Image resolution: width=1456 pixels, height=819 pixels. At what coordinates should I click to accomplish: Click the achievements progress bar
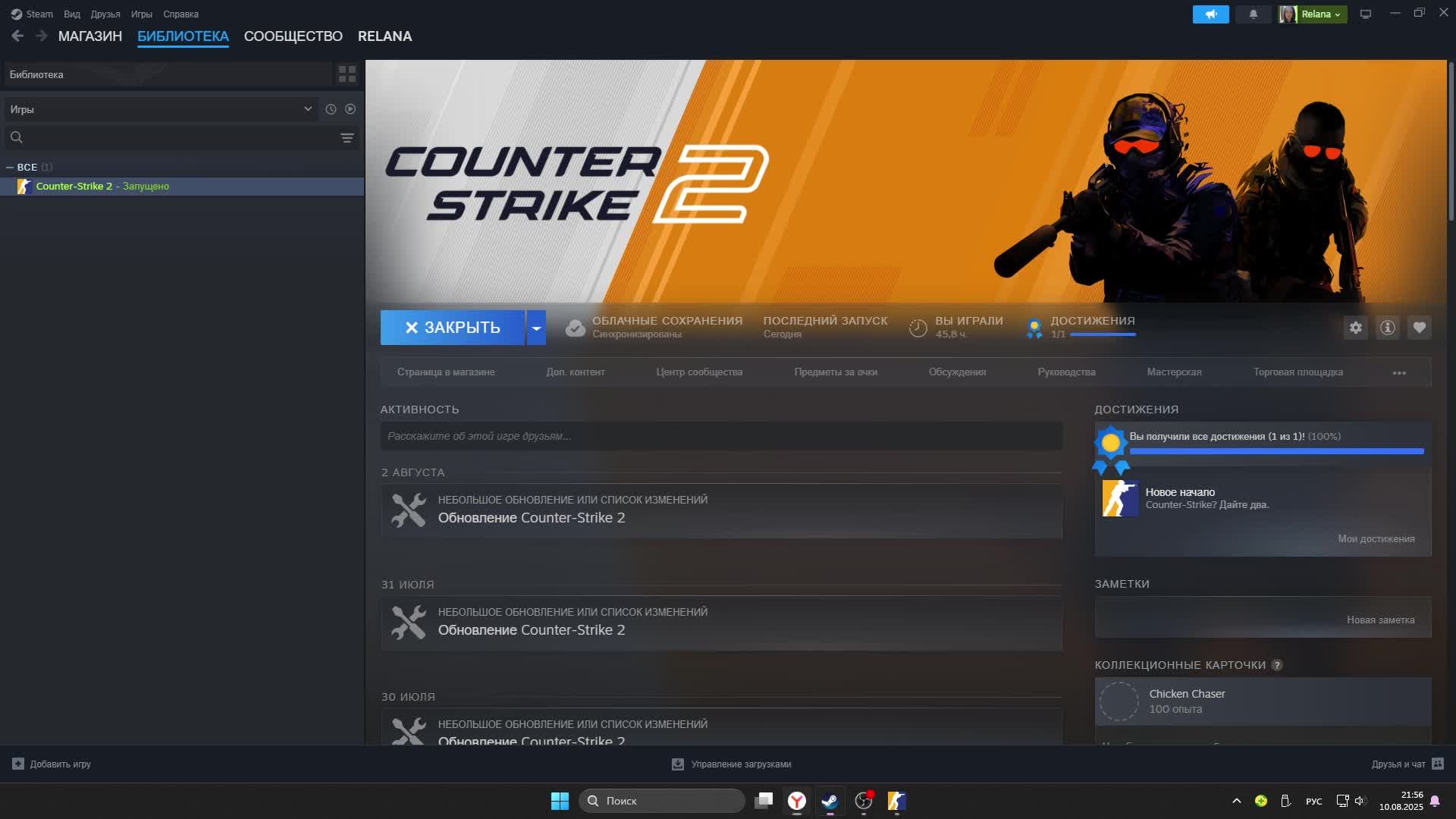click(x=1276, y=451)
